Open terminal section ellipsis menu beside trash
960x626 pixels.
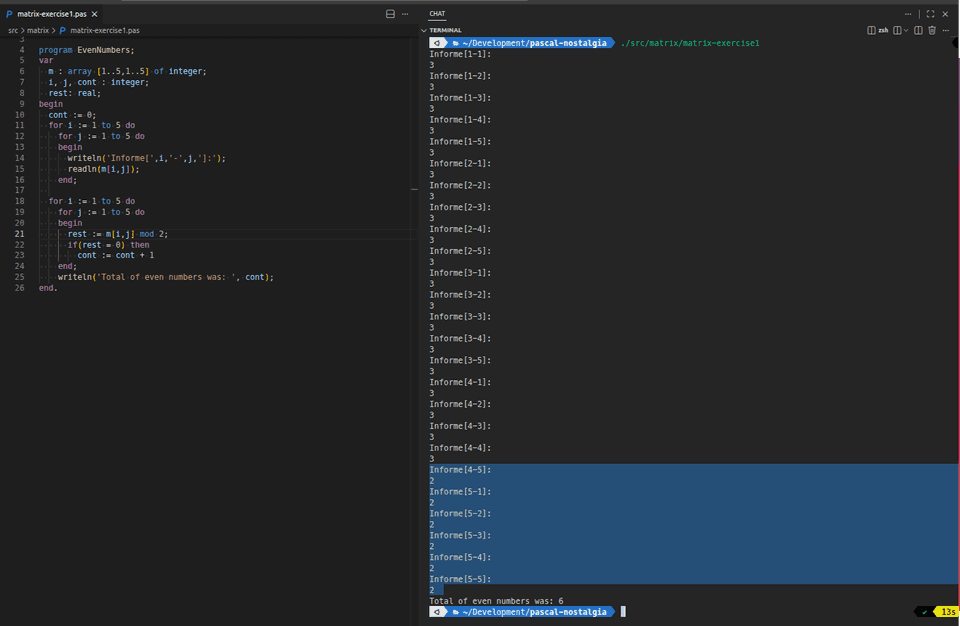coord(946,30)
